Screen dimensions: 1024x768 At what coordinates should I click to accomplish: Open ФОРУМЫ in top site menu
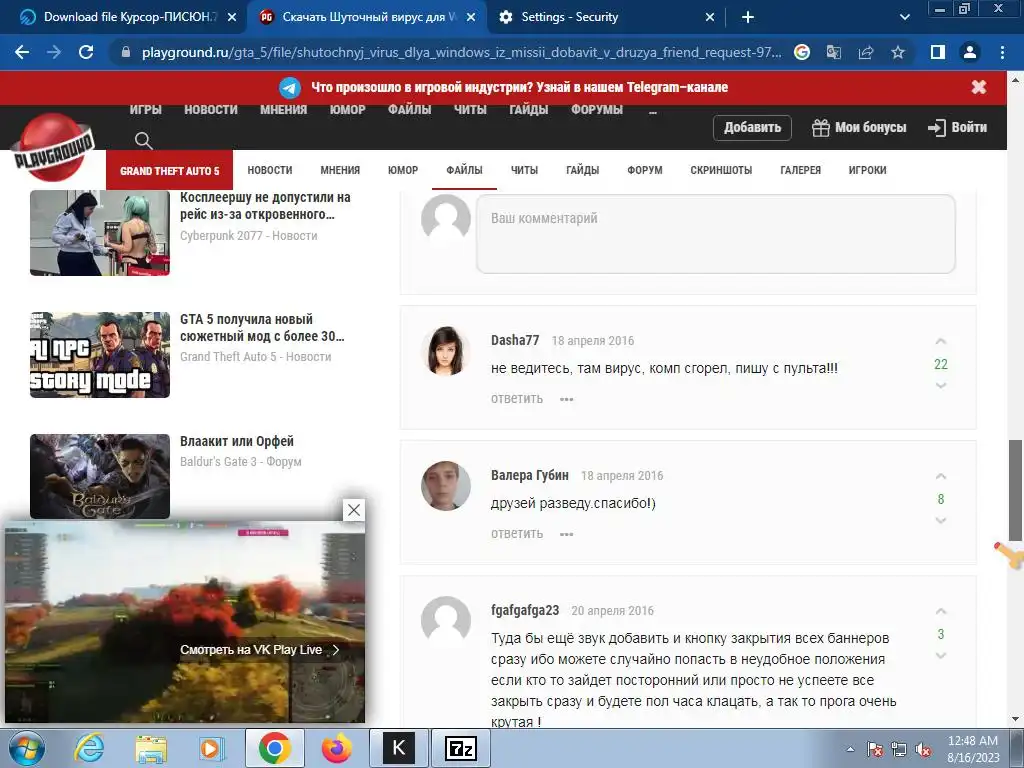click(596, 110)
